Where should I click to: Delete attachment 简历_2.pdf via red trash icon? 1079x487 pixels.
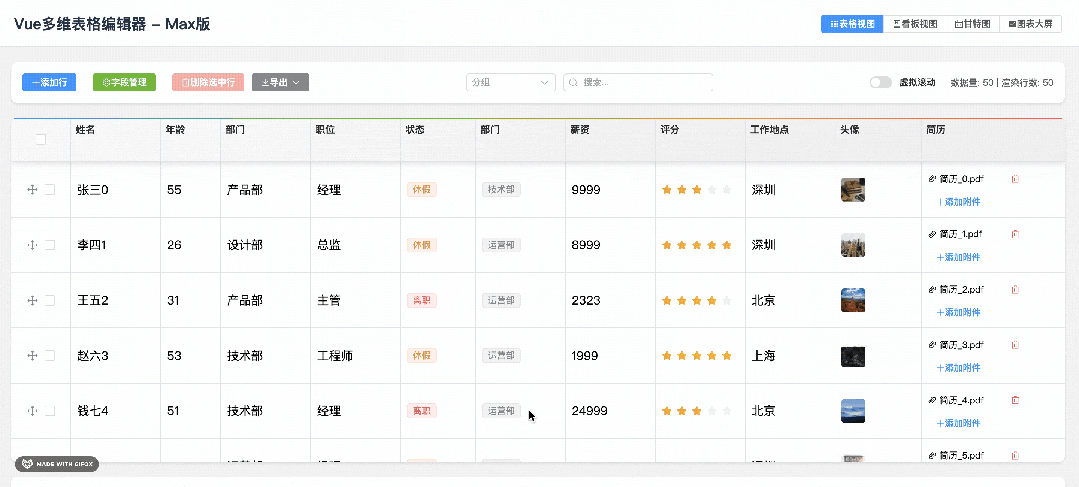(1015, 289)
